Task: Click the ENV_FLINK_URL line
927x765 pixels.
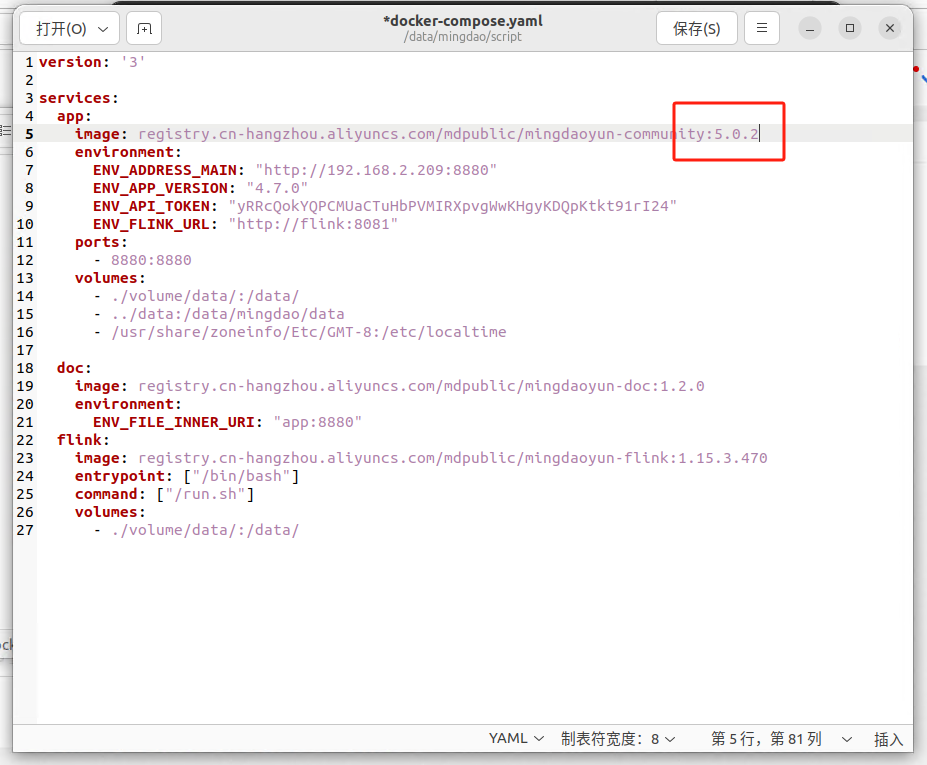Action: click(245, 224)
